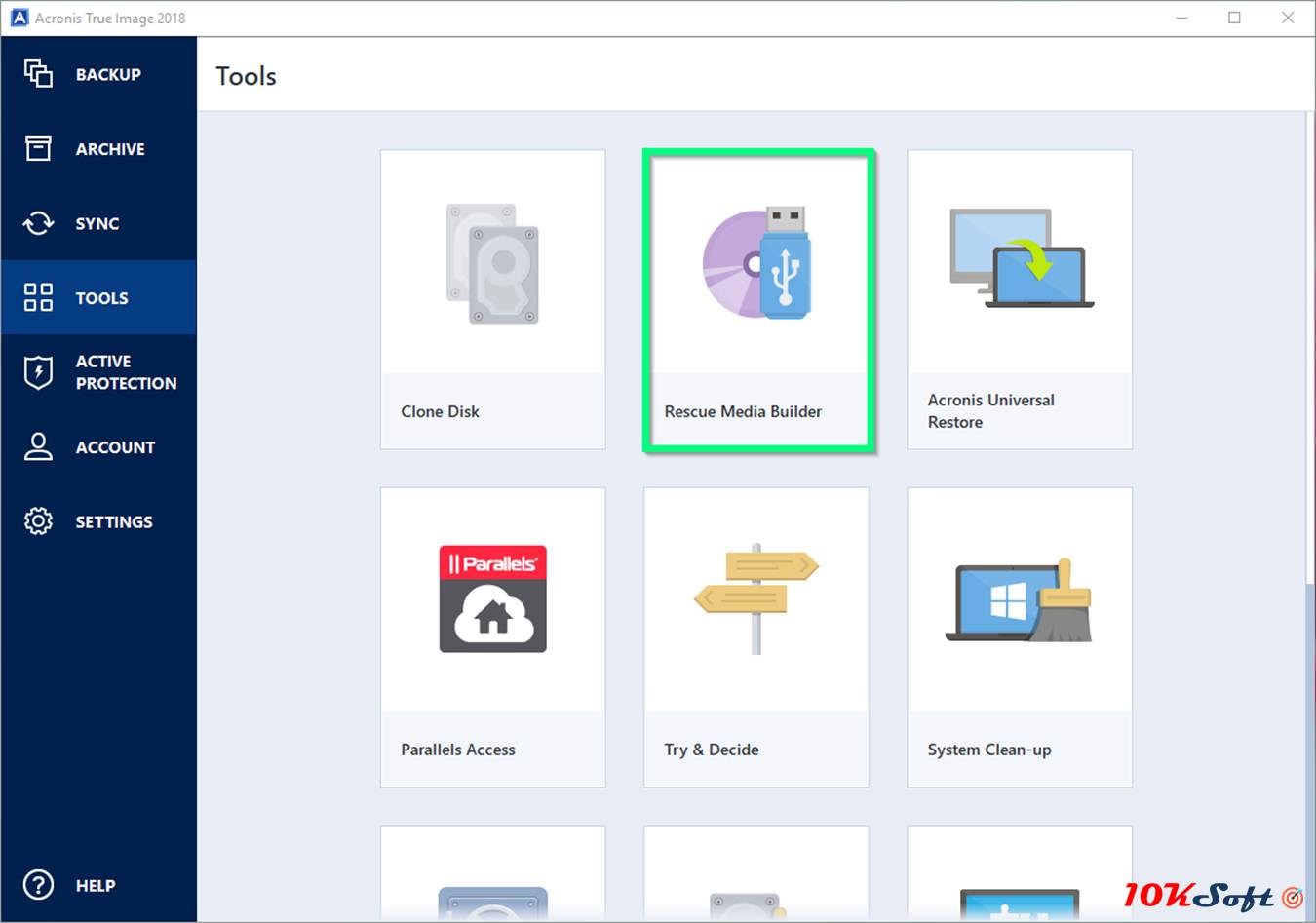Open the Backup section label
The height and width of the screenshot is (923, 1316).
tap(108, 75)
